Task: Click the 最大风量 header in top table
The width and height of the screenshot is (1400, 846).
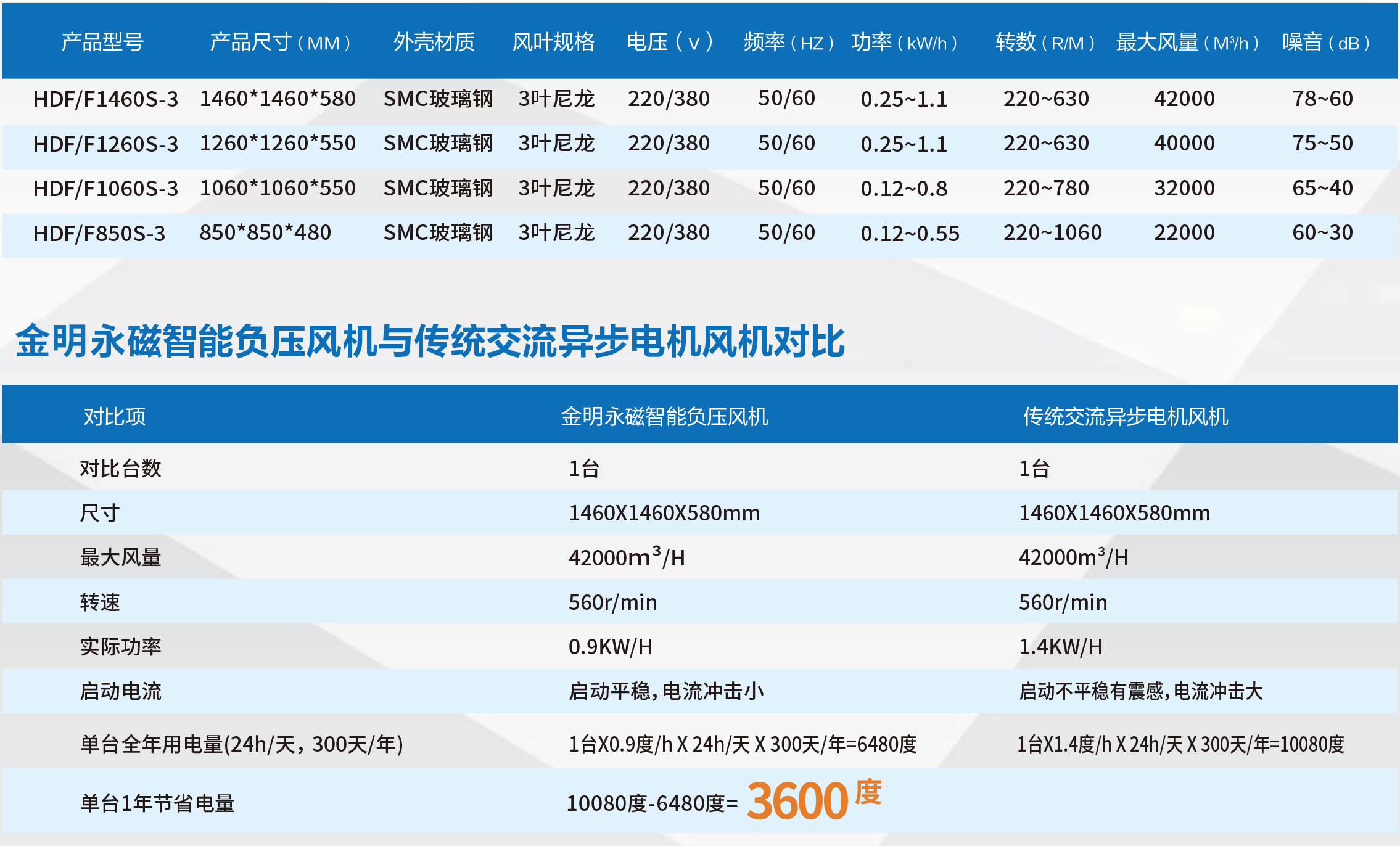Action: [x=1188, y=42]
